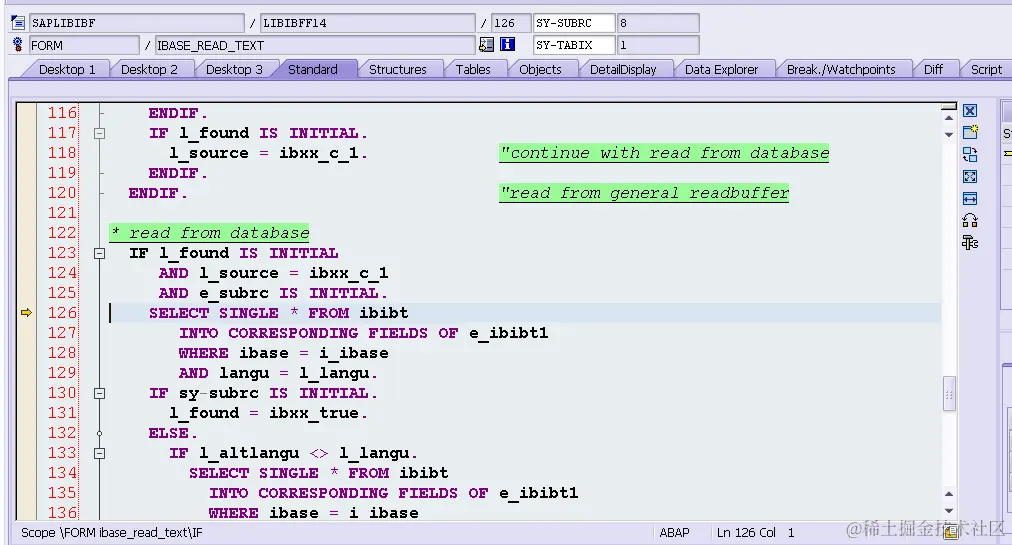
Task: Click the code scrollbar down arrow near top
Action: point(949,135)
